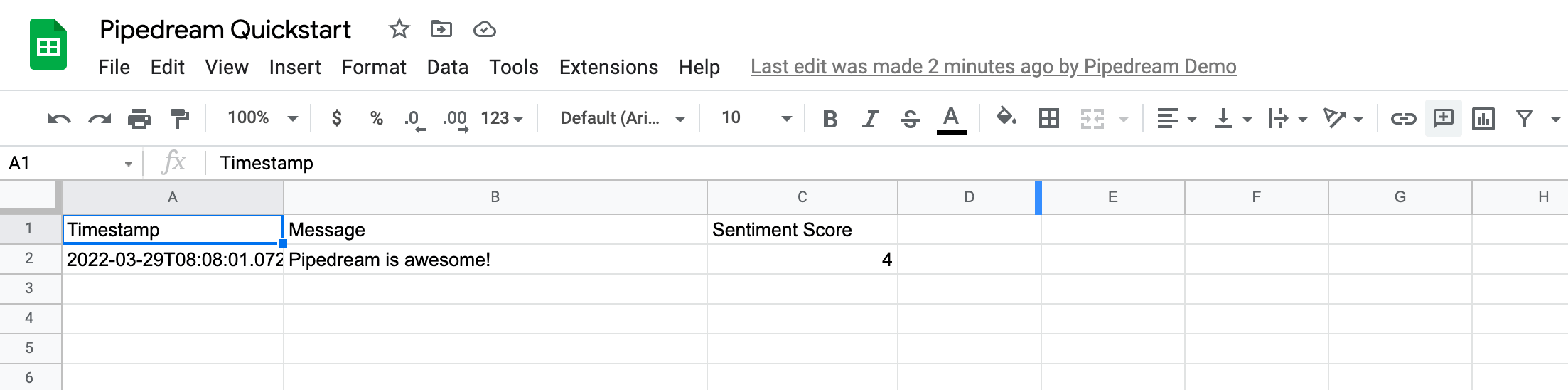This screenshot has height=390, width=1568.
Task: Open the Default (Arial) font dropdown
Action: tap(622, 118)
